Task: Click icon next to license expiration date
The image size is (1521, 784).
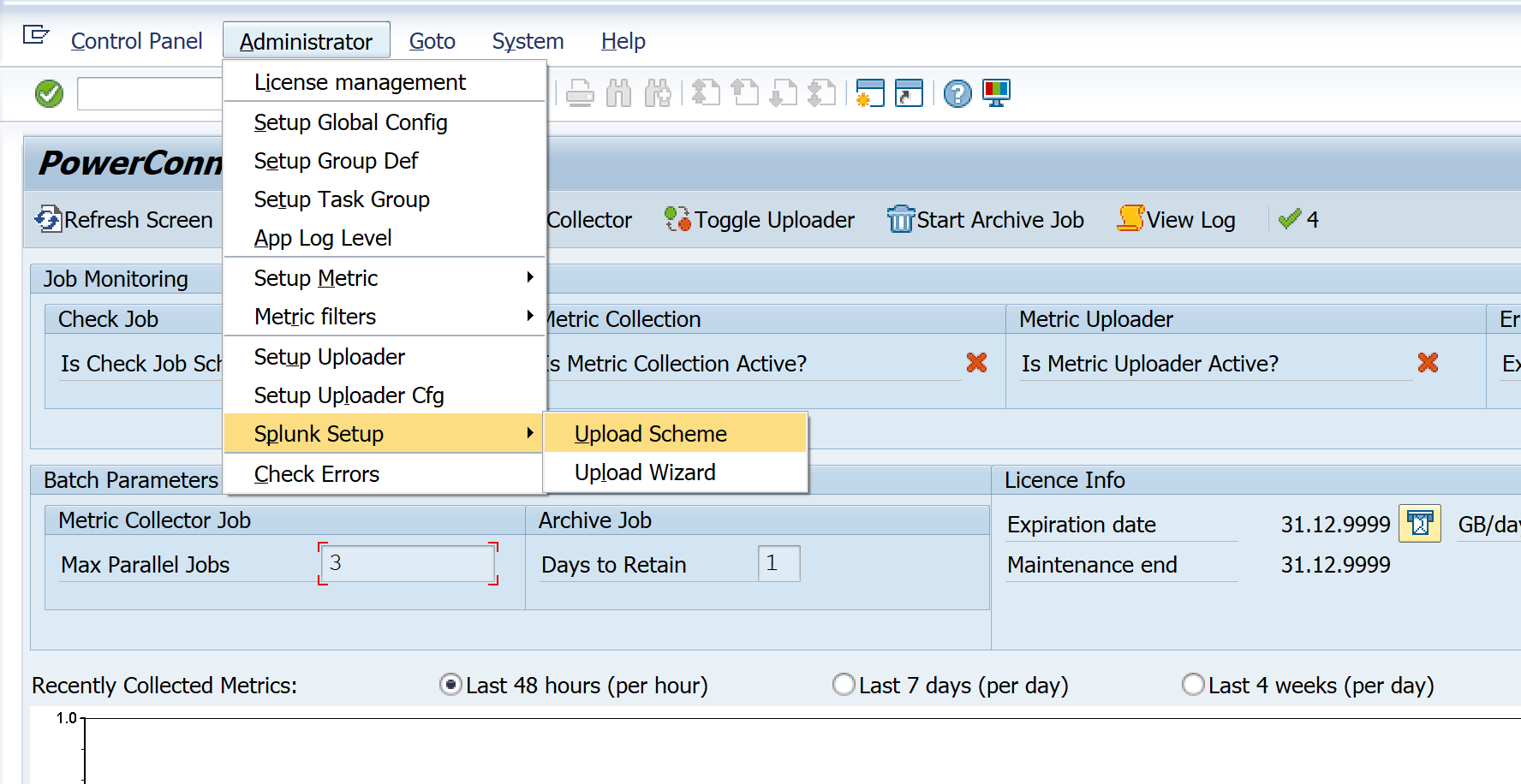Action: (1419, 524)
